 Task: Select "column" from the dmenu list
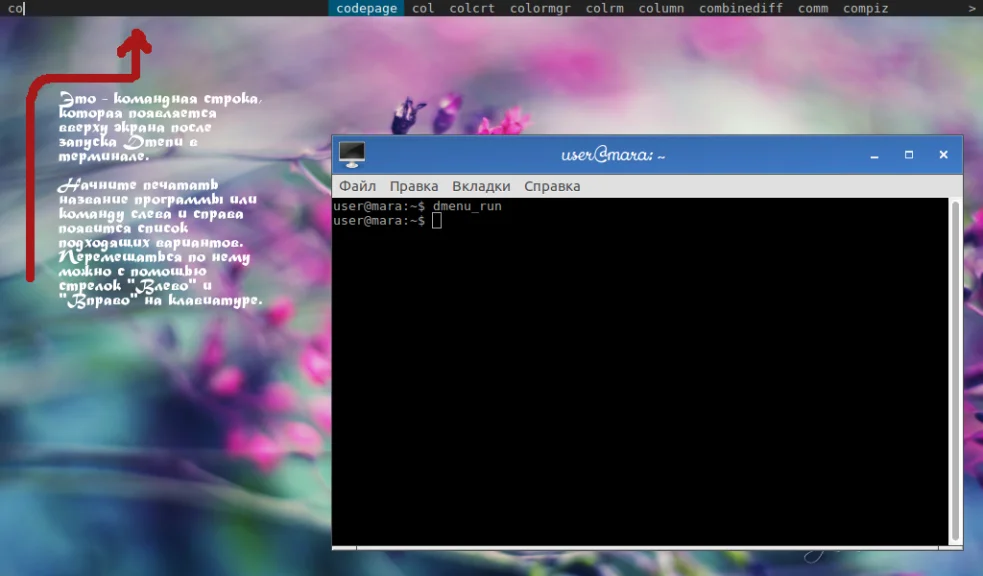(x=661, y=8)
